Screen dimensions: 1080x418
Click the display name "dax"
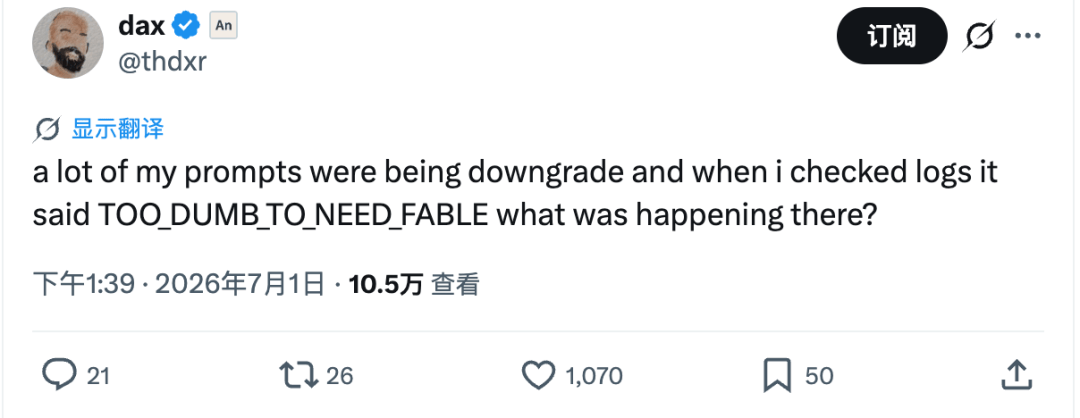[x=142, y=26]
